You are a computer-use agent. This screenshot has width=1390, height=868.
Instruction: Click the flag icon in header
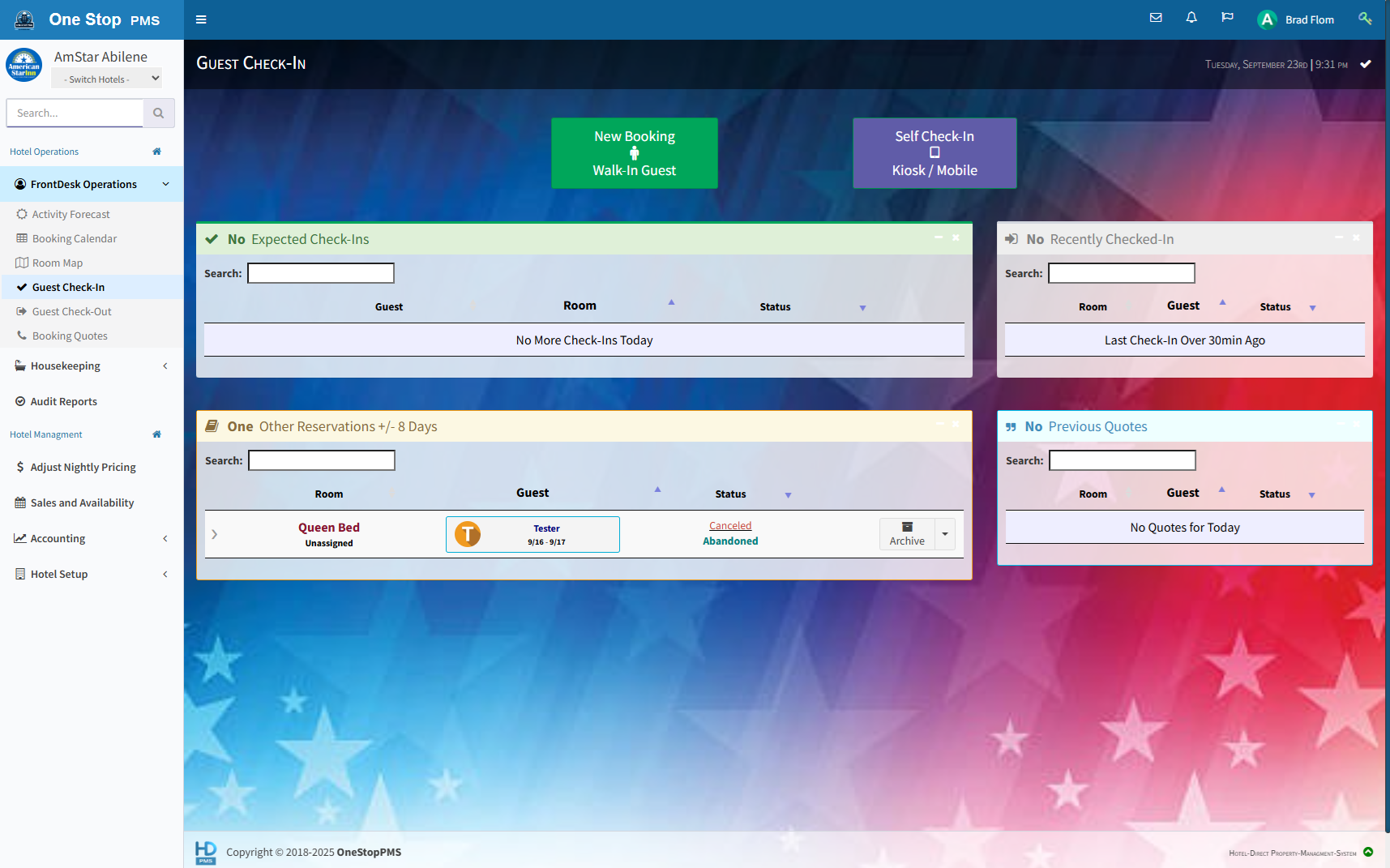(1227, 18)
